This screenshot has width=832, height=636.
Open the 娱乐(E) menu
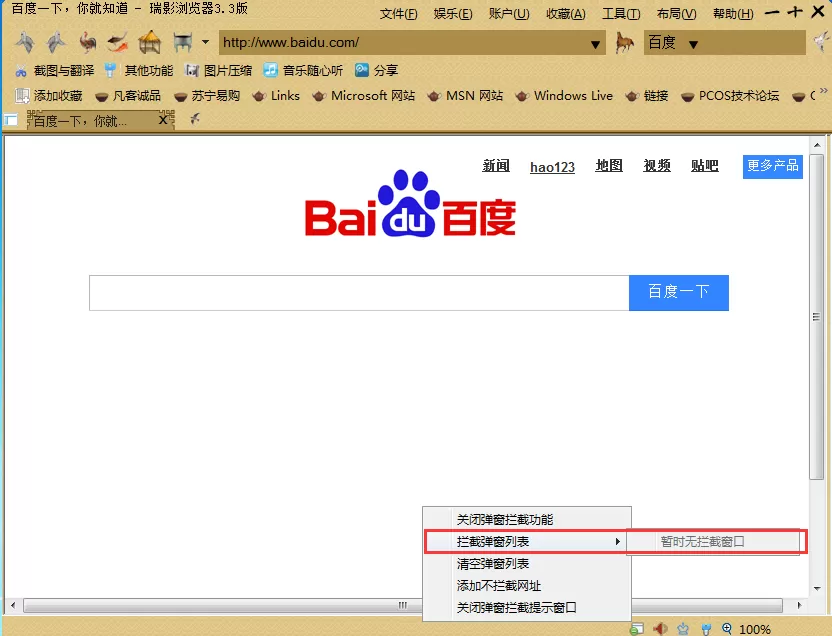pyautogui.click(x=453, y=14)
